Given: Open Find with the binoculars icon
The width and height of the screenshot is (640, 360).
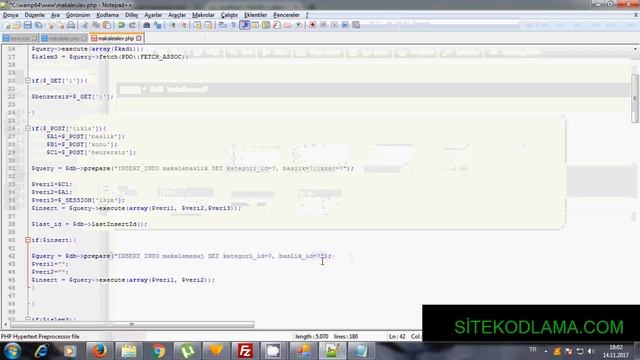Looking at the screenshot, I should [x=147, y=25].
